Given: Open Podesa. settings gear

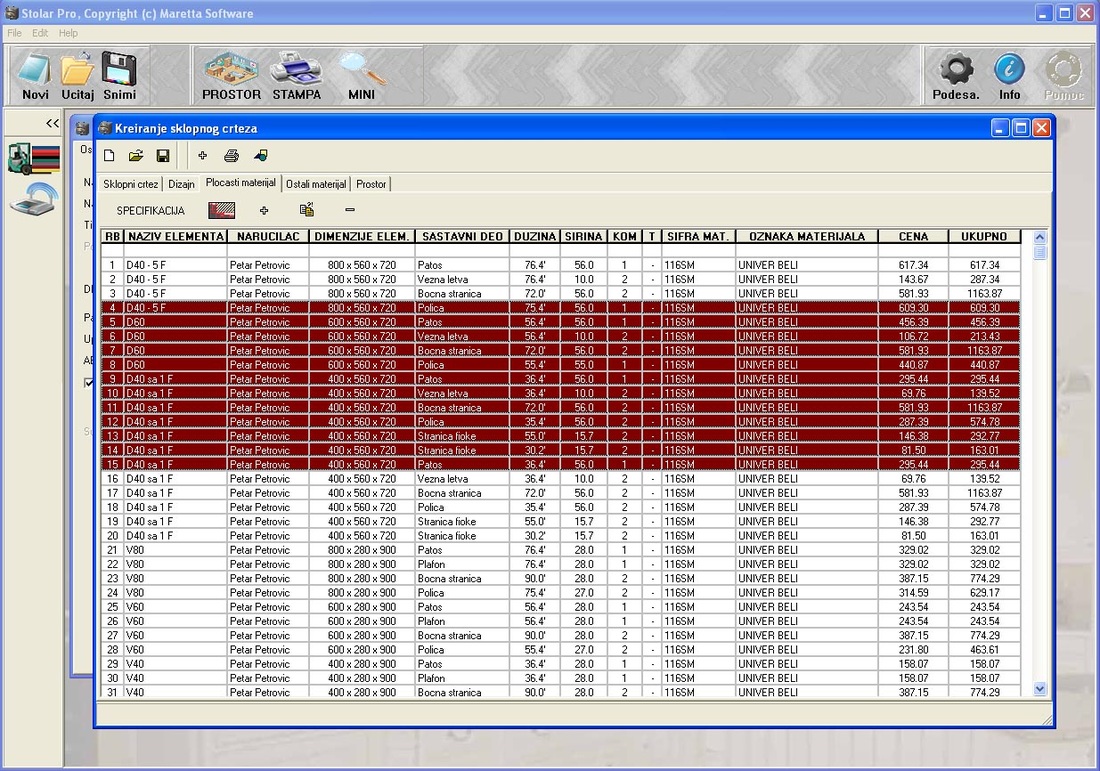Looking at the screenshot, I should tap(955, 76).
